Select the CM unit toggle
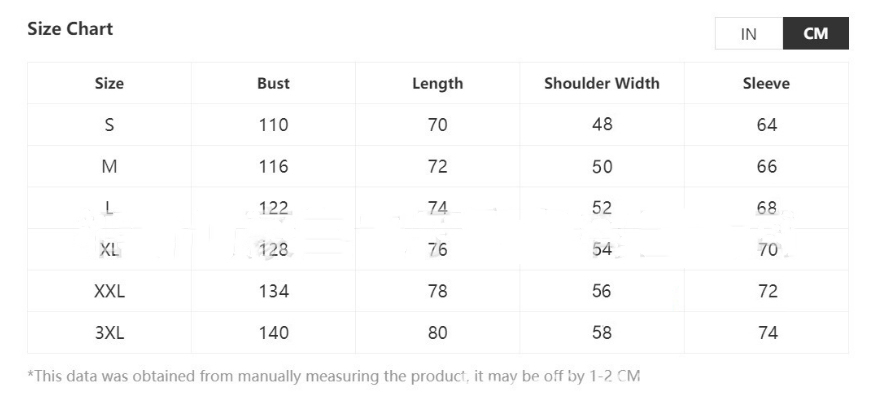Image resolution: width=886 pixels, height=406 pixels. coord(815,34)
